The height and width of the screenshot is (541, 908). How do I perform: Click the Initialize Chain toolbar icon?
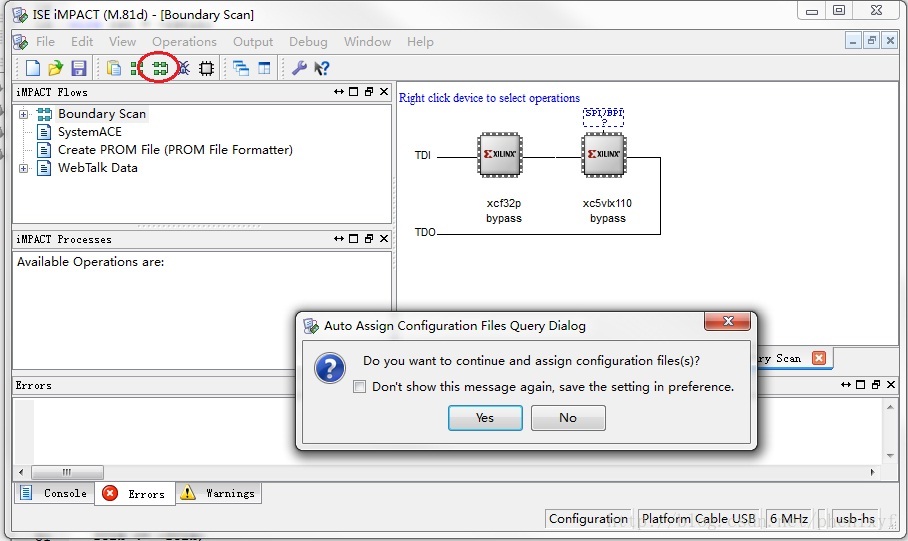coord(160,68)
